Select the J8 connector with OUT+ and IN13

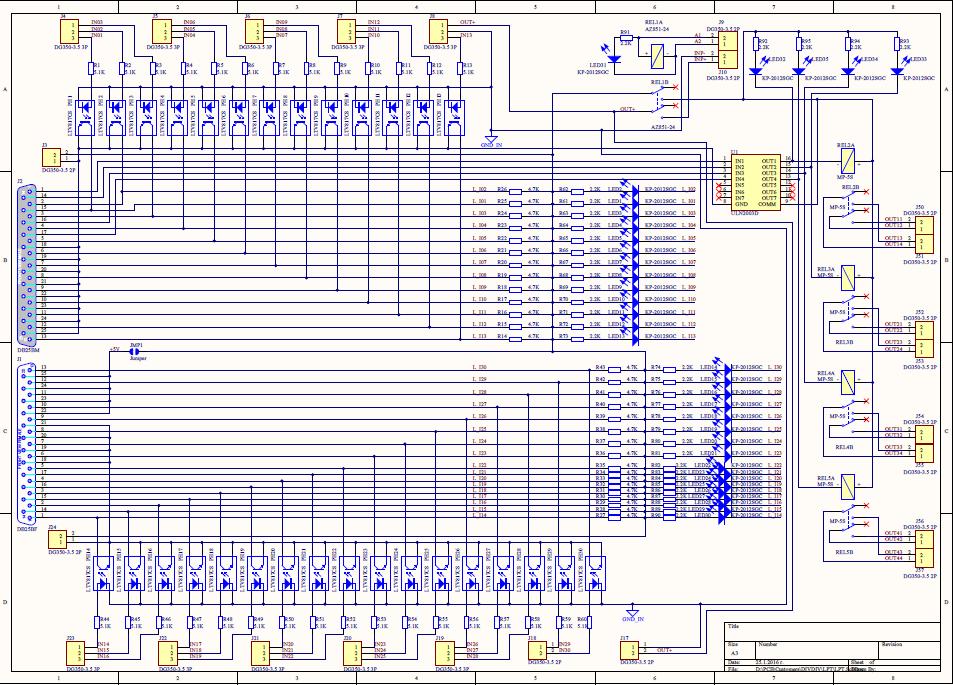click(x=439, y=32)
